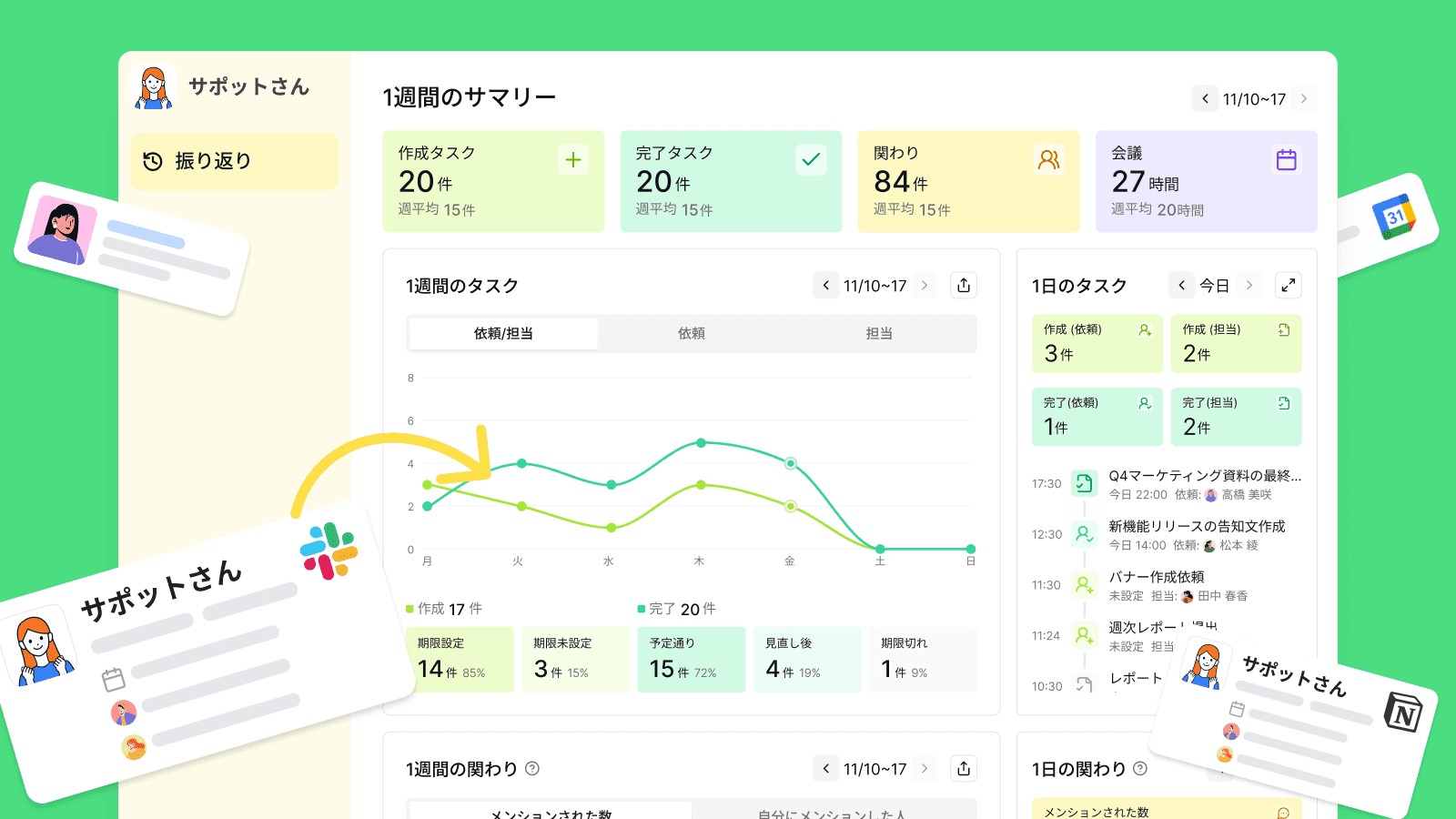This screenshot has width=1456, height=819.
Task: Click help icon next to 1日の関わり
Action: coord(1140,768)
